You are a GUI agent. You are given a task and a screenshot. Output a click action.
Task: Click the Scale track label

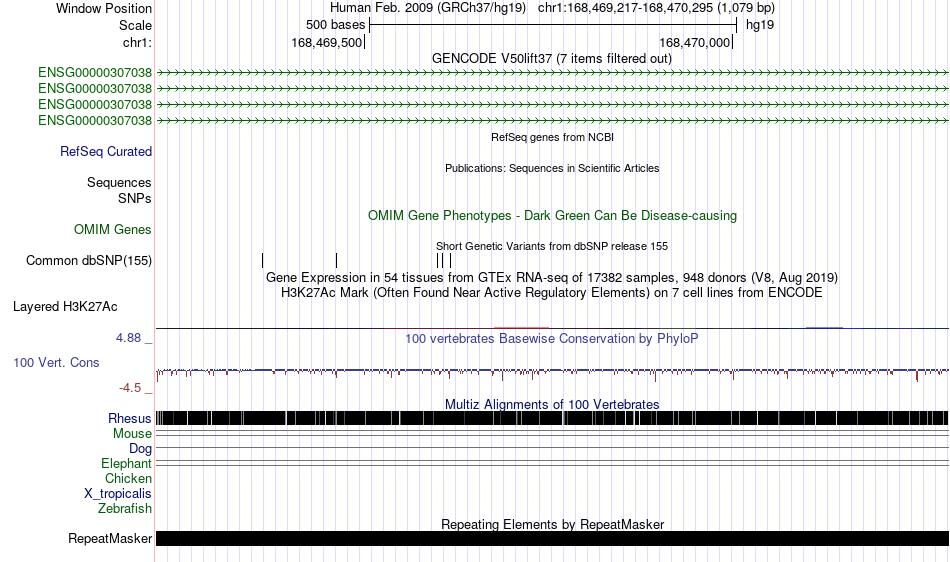tap(135, 25)
